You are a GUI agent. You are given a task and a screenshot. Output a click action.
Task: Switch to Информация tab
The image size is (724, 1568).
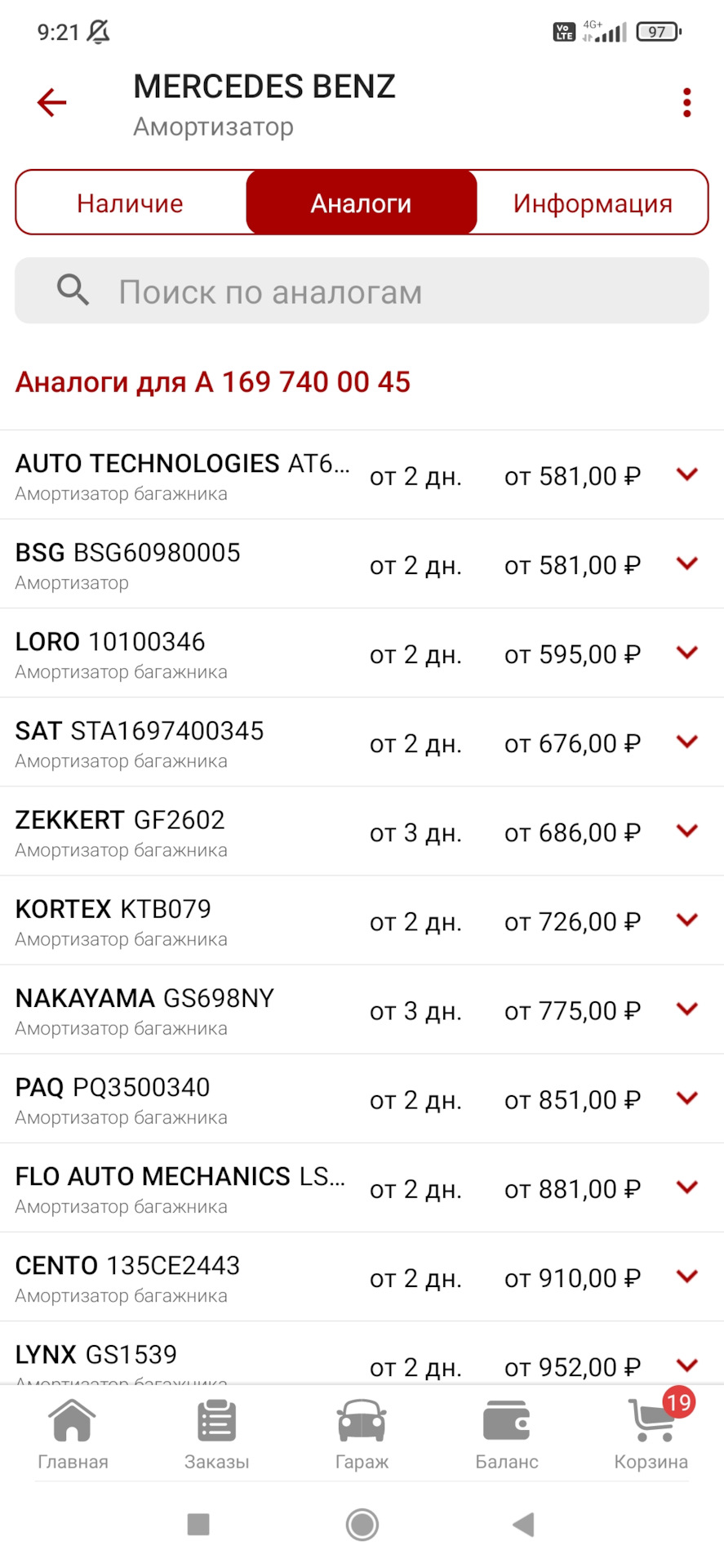tap(593, 203)
